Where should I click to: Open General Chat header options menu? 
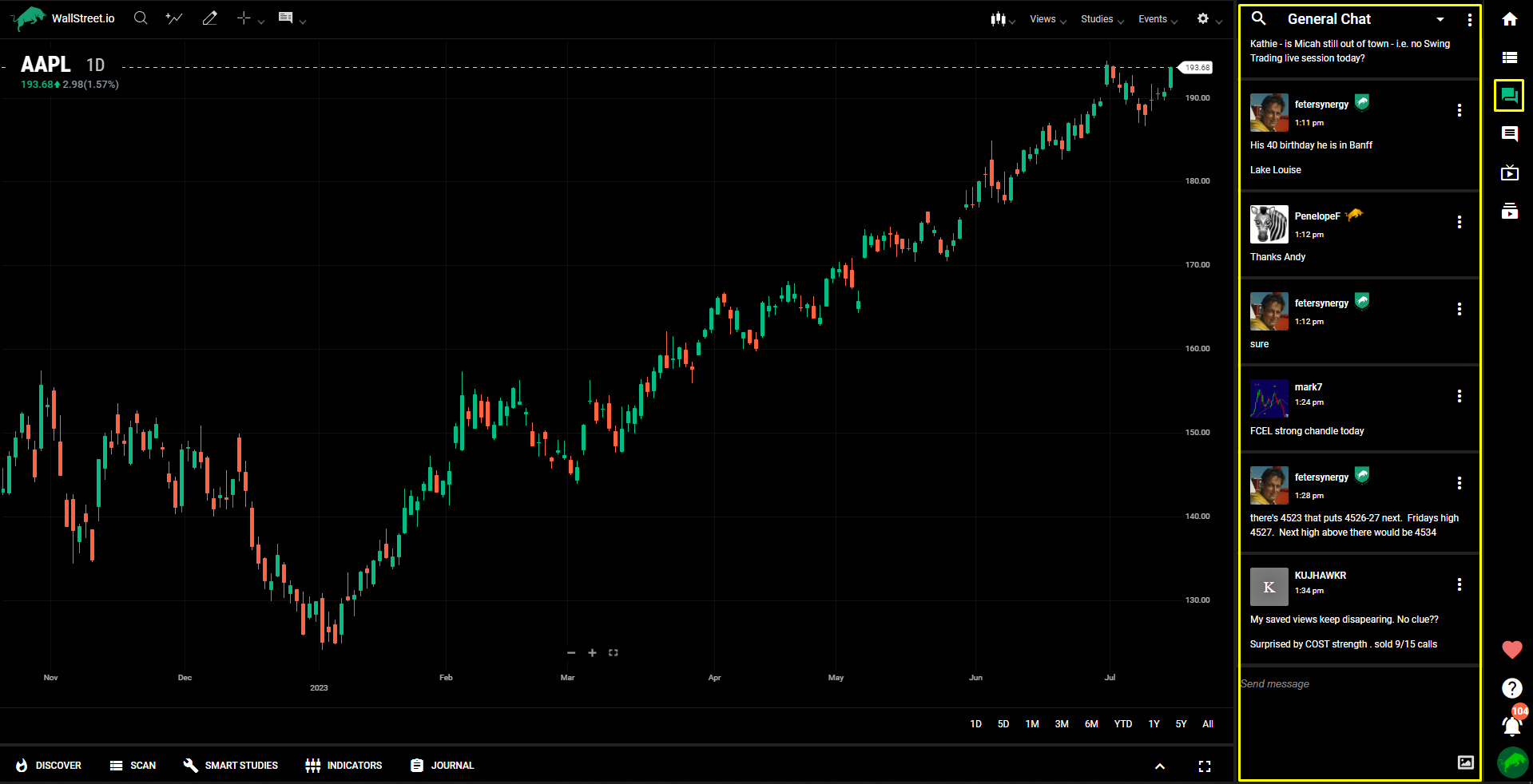point(1470,19)
